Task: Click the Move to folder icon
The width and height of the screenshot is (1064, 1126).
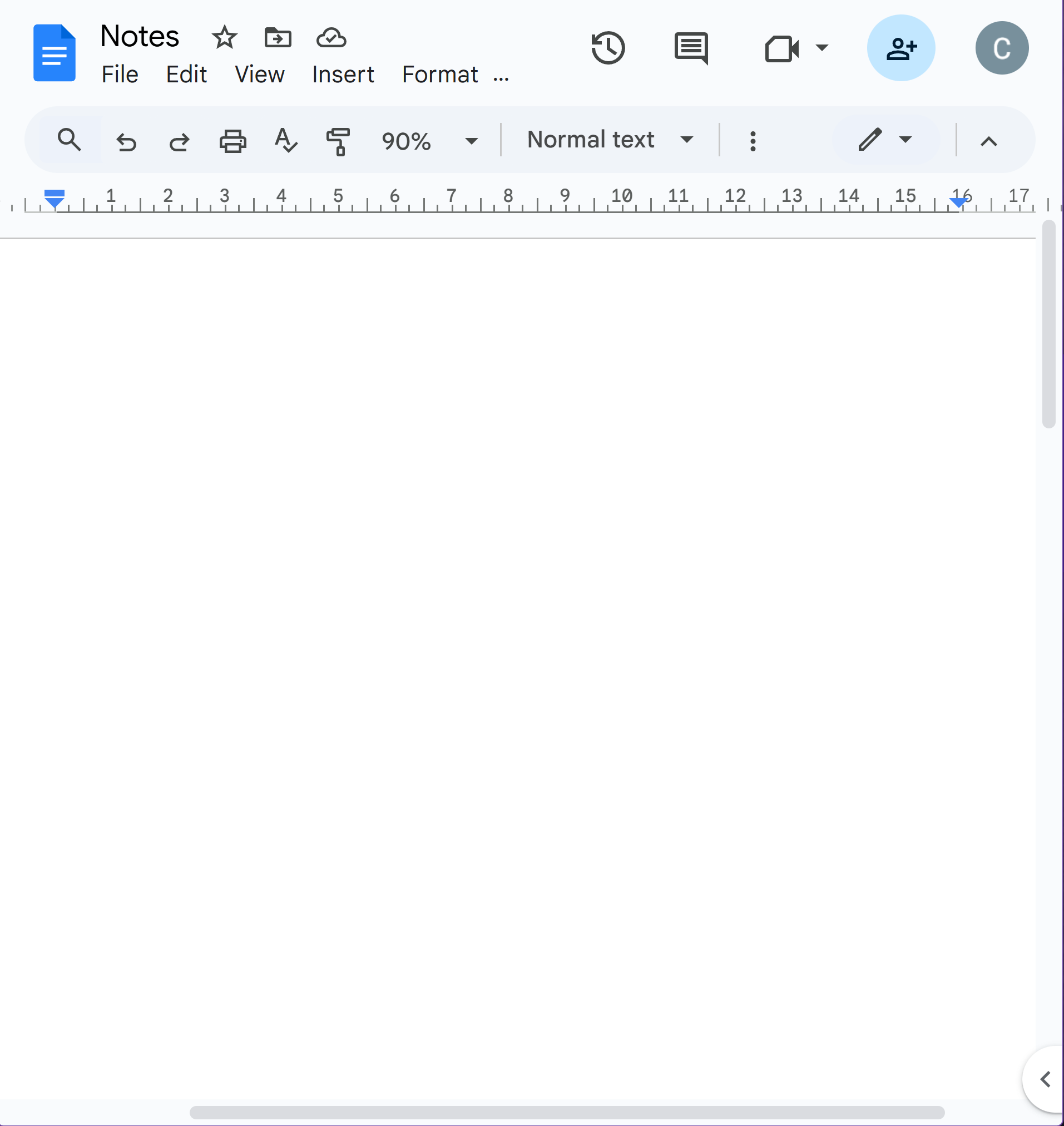Action: 278,37
